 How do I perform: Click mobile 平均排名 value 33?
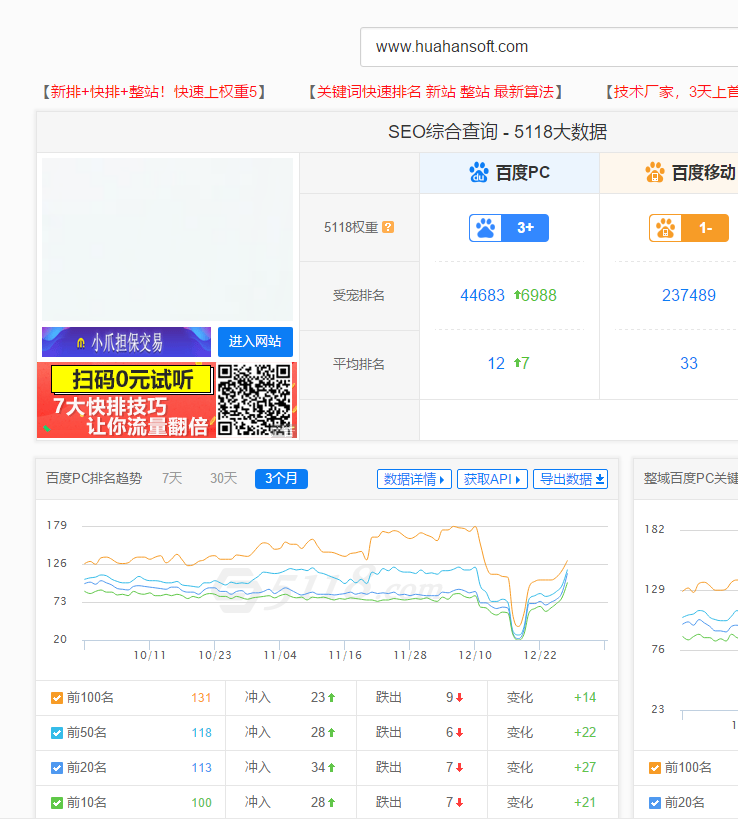[689, 363]
